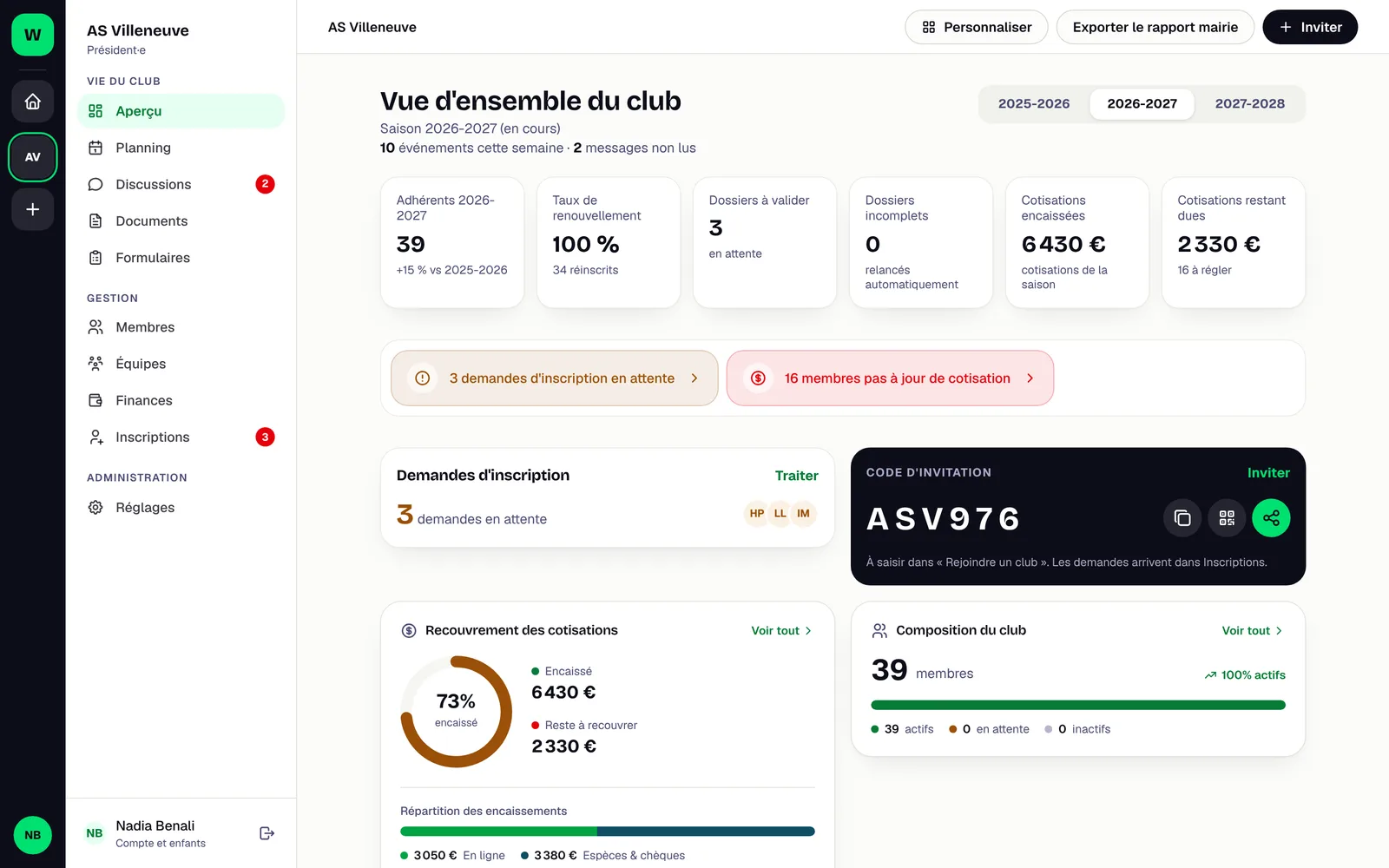Show the QR code for the invitation
This screenshot has width=1389, height=868.
pyautogui.click(x=1227, y=518)
